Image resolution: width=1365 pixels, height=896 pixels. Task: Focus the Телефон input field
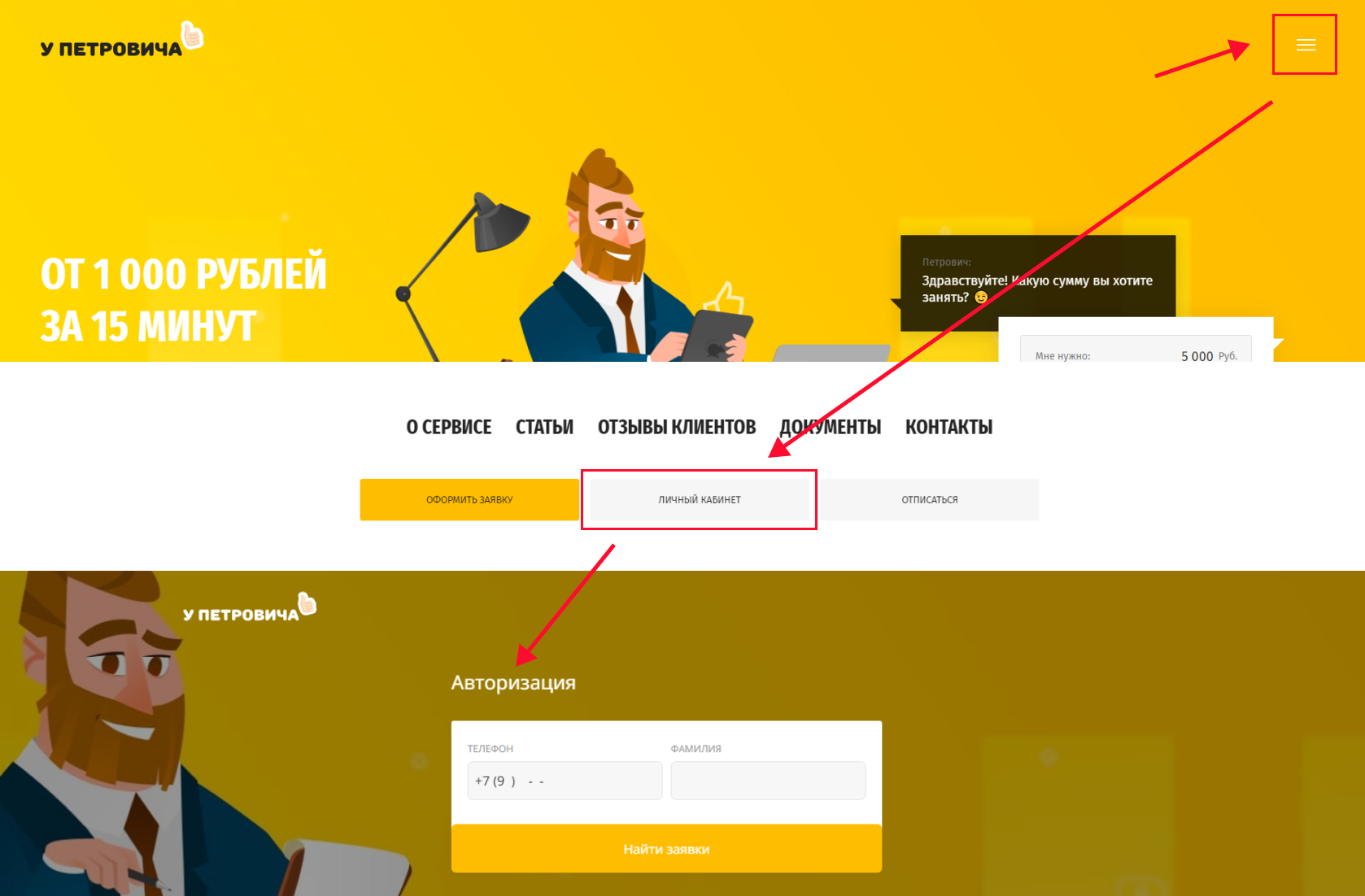click(x=565, y=781)
